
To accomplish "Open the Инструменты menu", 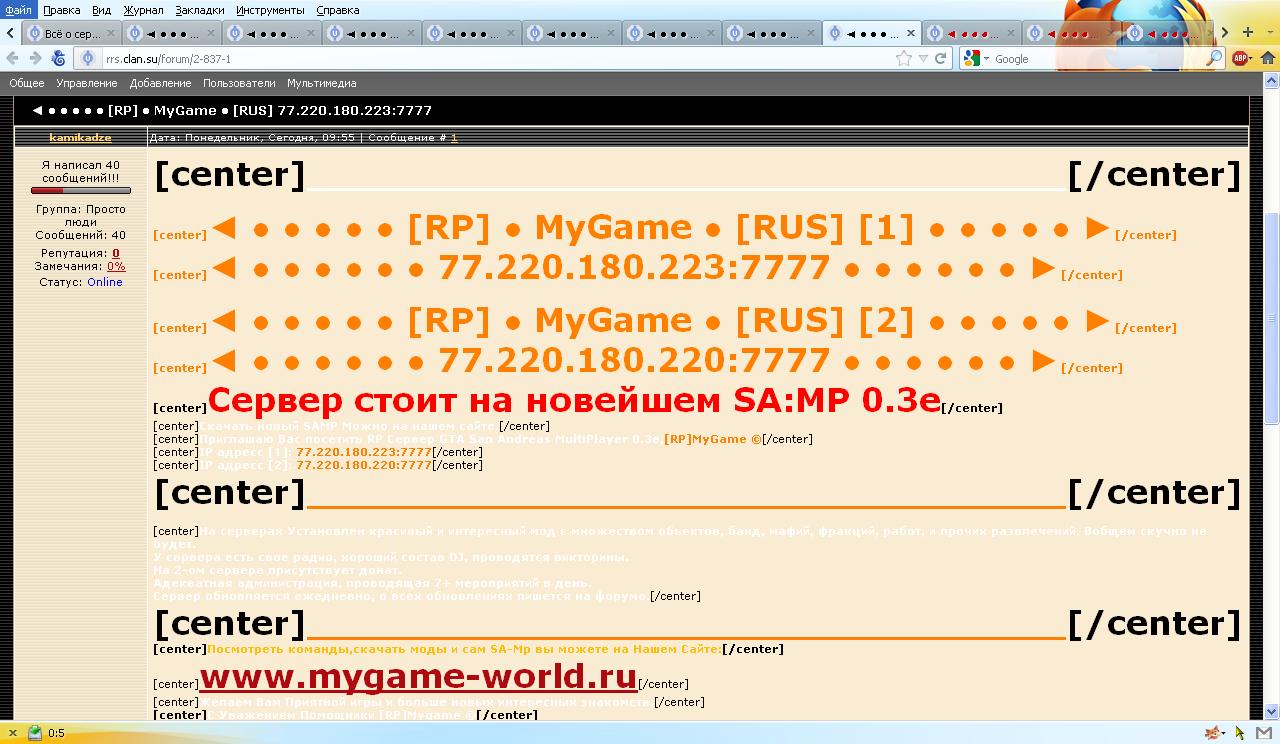I will tap(270, 10).
